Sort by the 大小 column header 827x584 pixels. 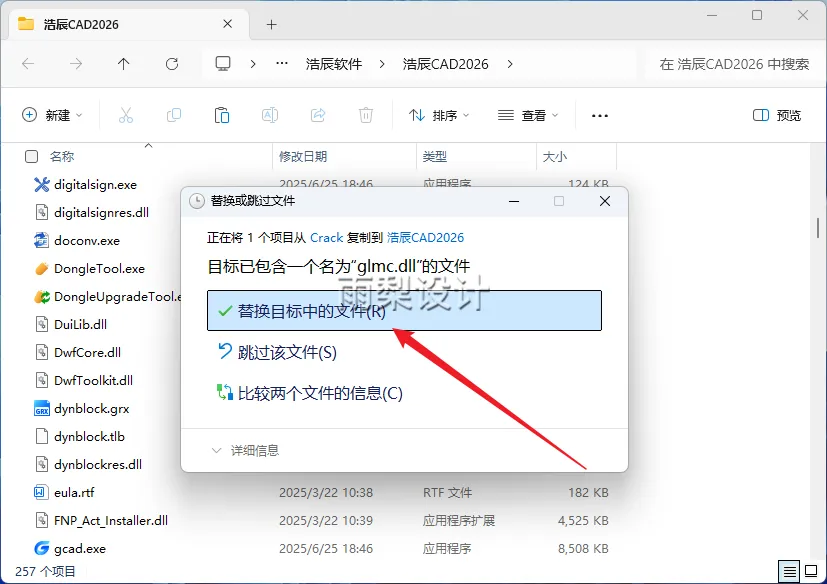tap(555, 157)
